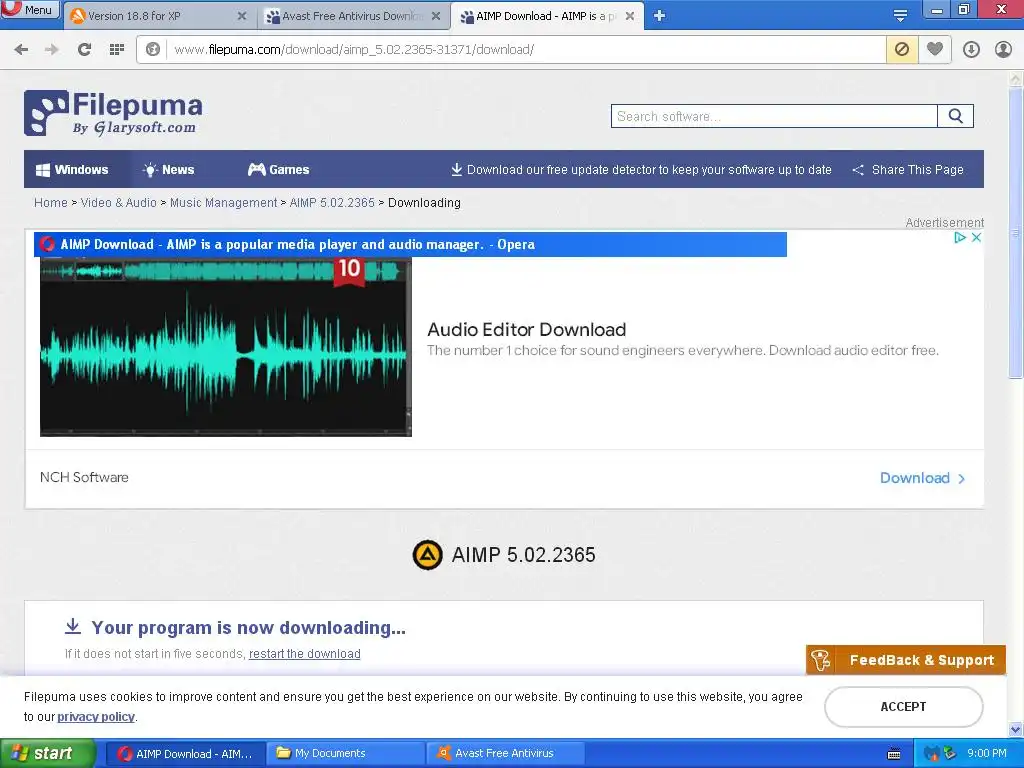This screenshot has width=1024, height=768.
Task: Open the privacy policy link
Action: click(96, 717)
